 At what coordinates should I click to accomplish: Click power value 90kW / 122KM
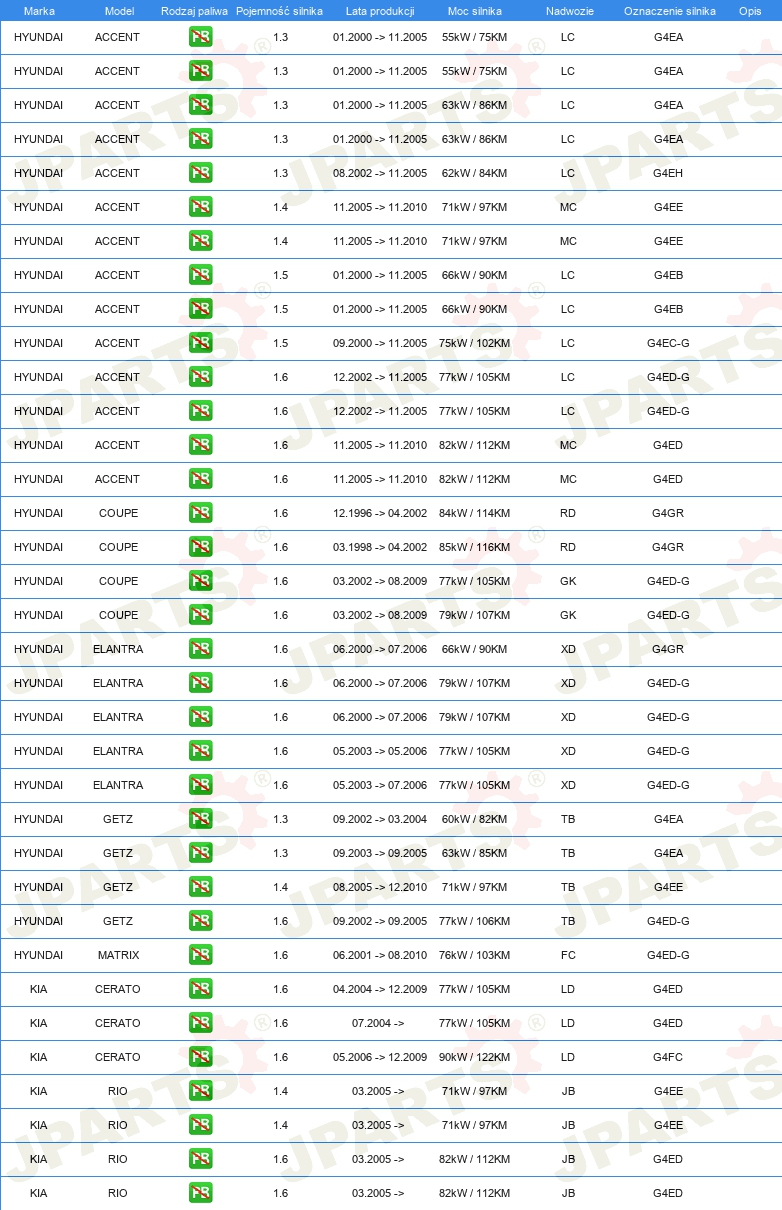click(x=474, y=1057)
